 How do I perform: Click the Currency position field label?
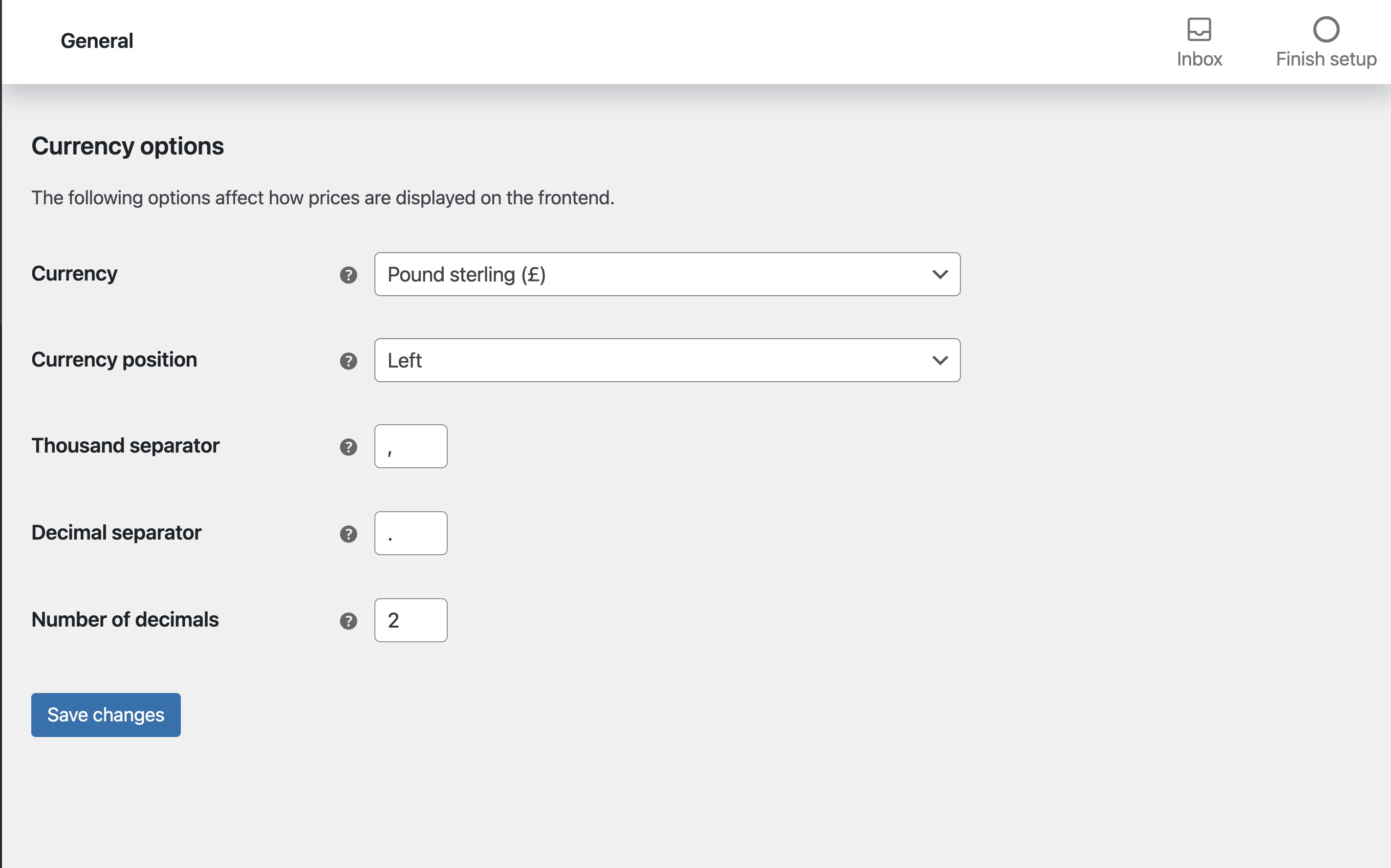(114, 359)
